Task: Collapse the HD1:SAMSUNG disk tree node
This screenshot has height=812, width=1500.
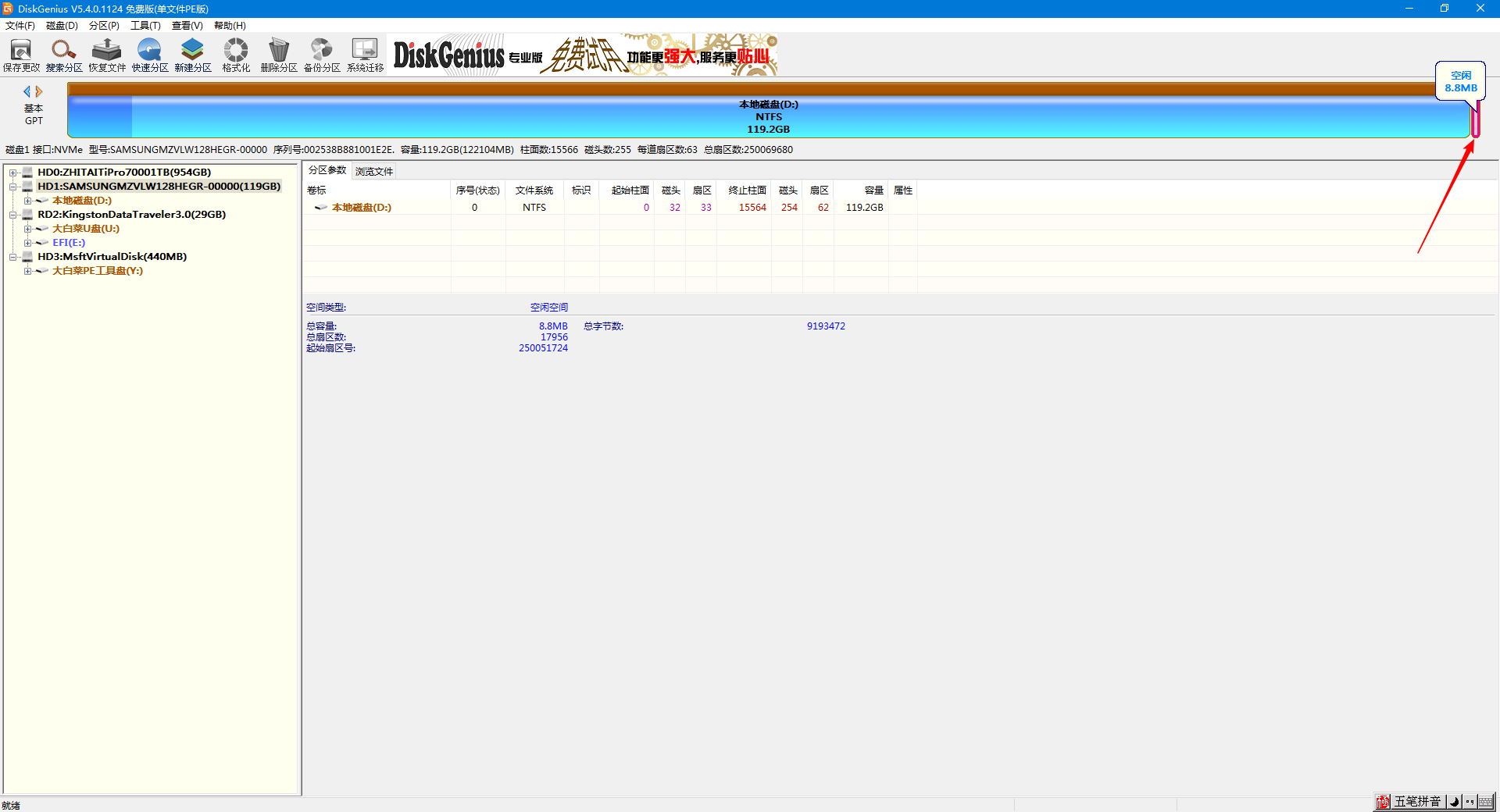Action: pyautogui.click(x=13, y=187)
